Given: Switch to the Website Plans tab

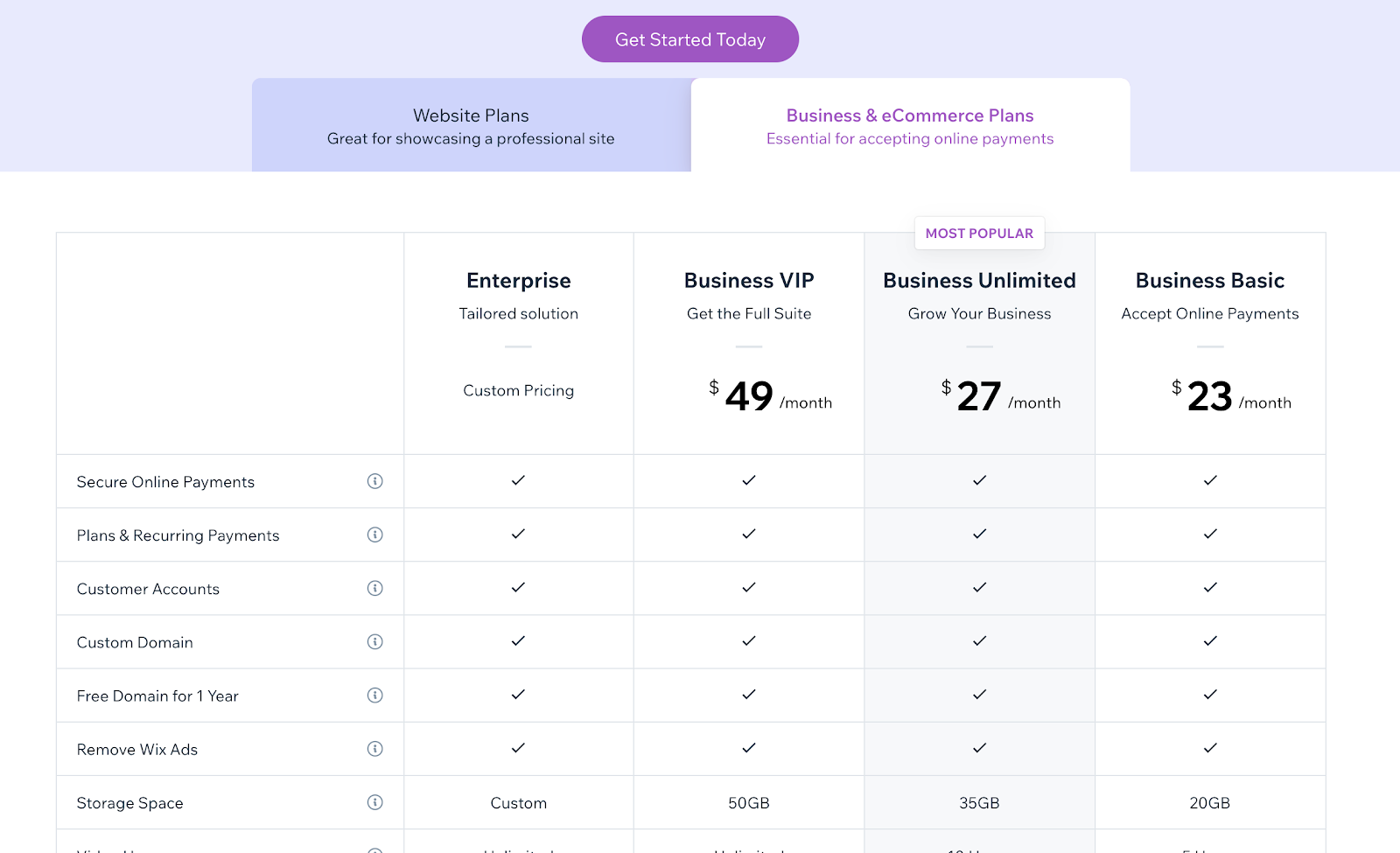Looking at the screenshot, I should (472, 125).
